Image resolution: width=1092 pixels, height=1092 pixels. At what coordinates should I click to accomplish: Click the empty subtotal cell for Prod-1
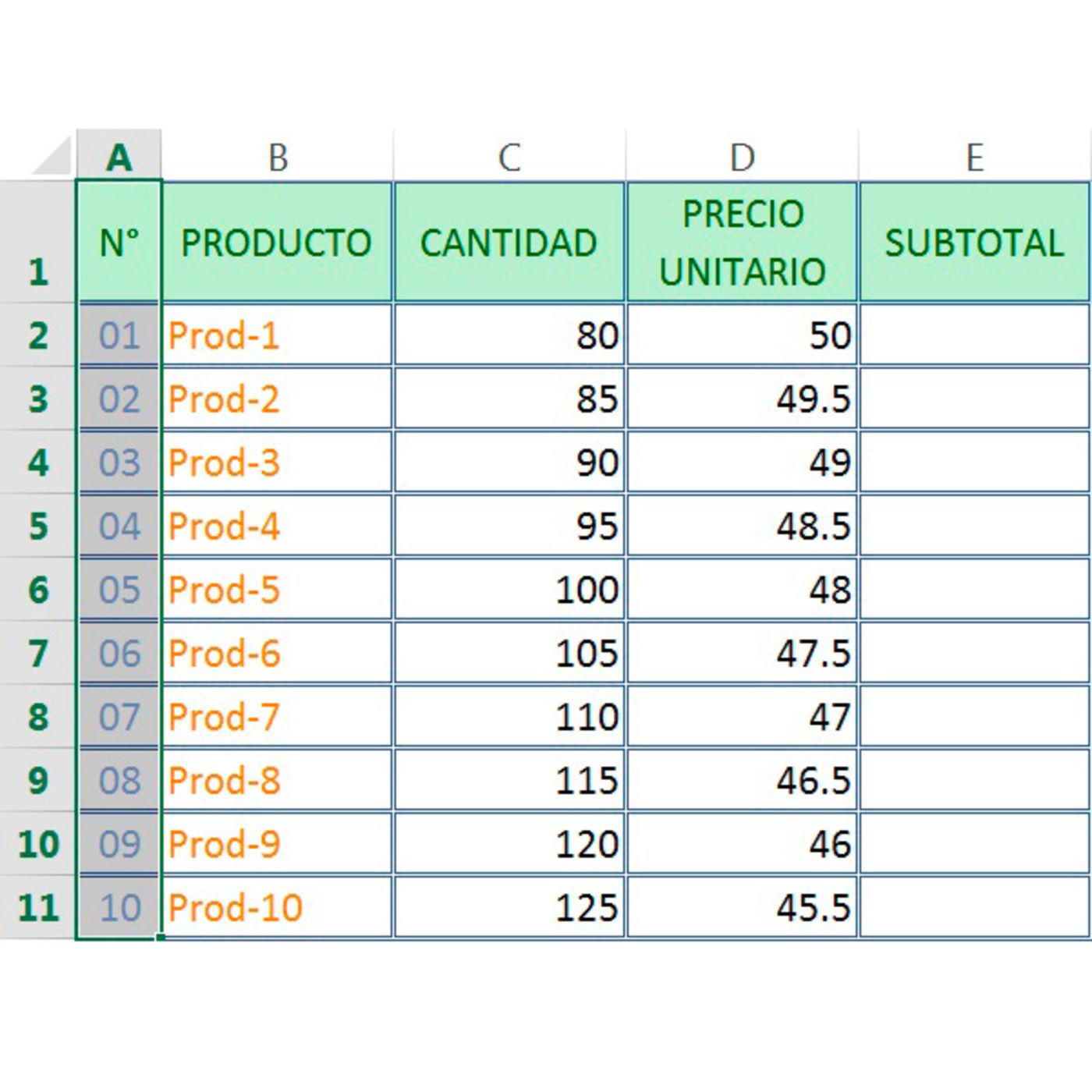point(974,335)
